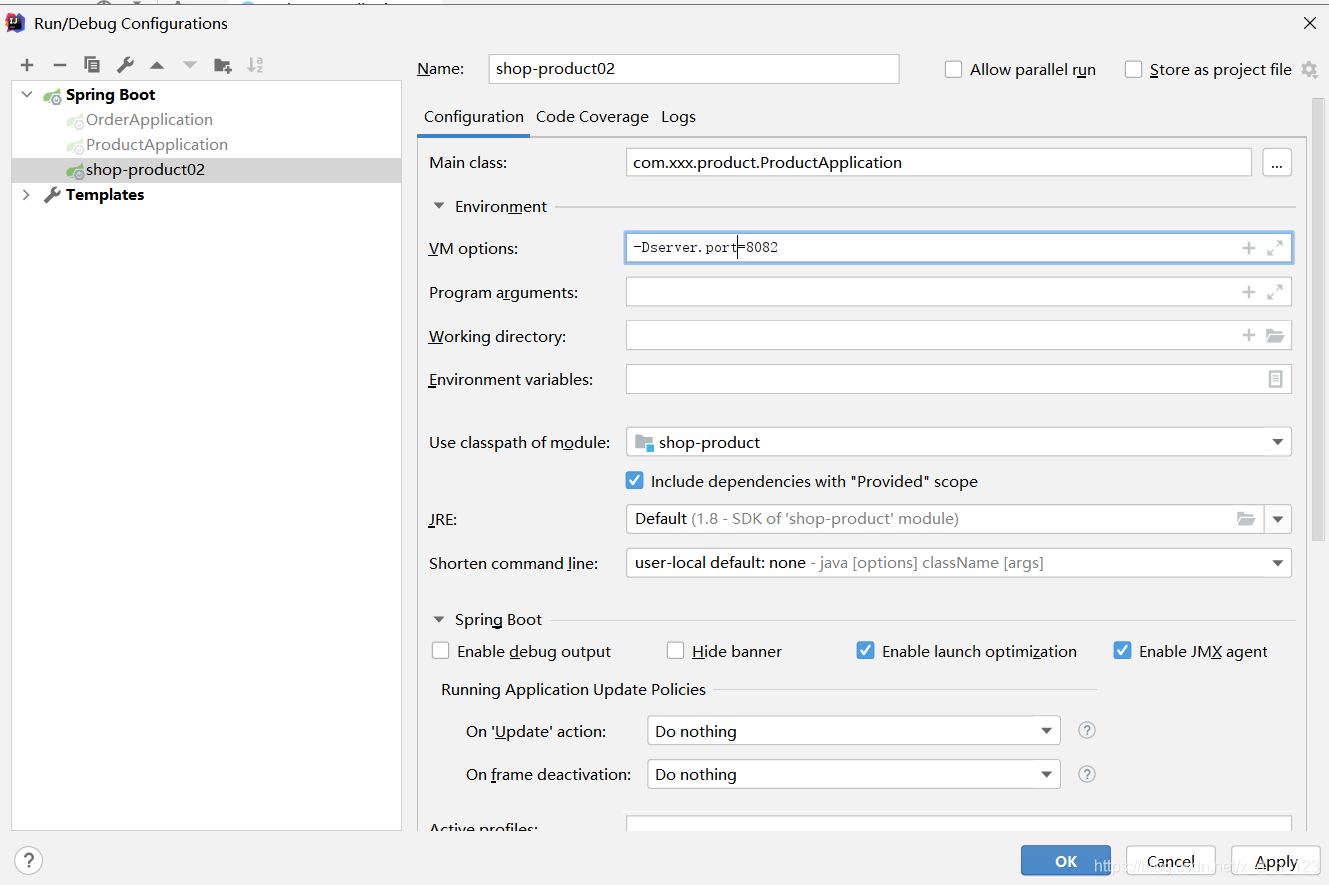Select shop-product02 configuration
The height and width of the screenshot is (885, 1329).
click(x=206, y=170)
